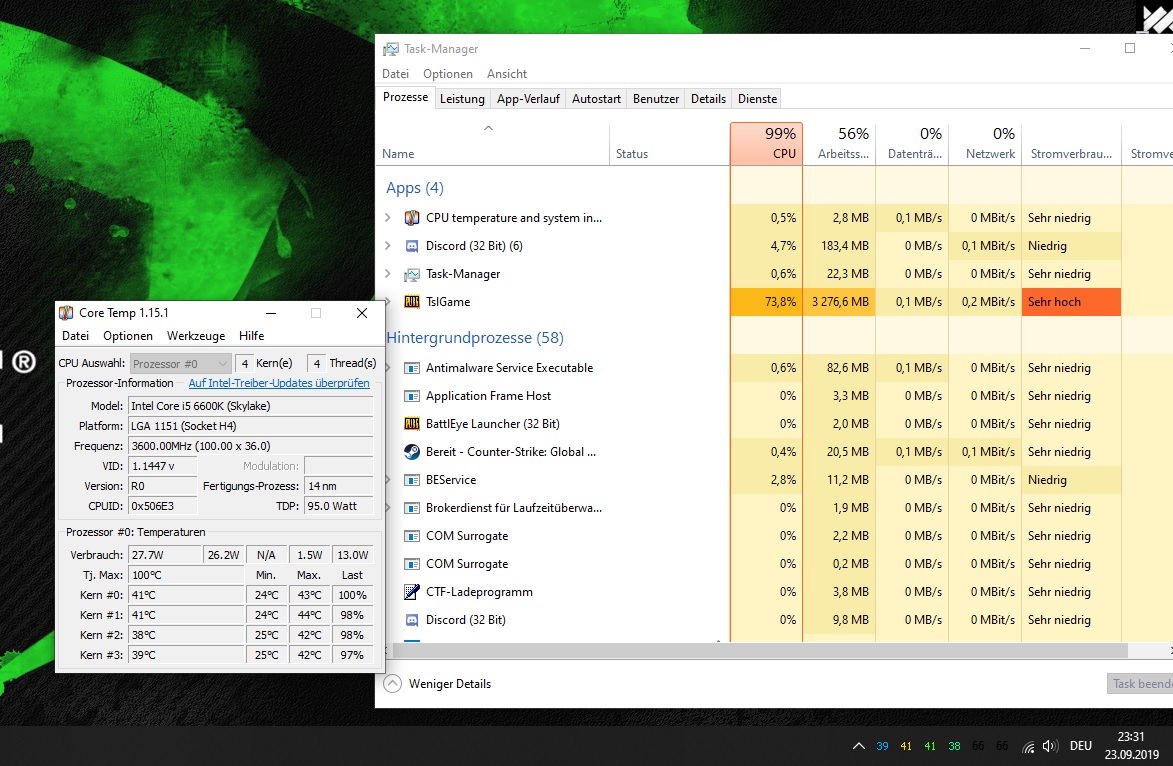Click the Application Frame Host icon
The image size is (1173, 766).
[411, 396]
